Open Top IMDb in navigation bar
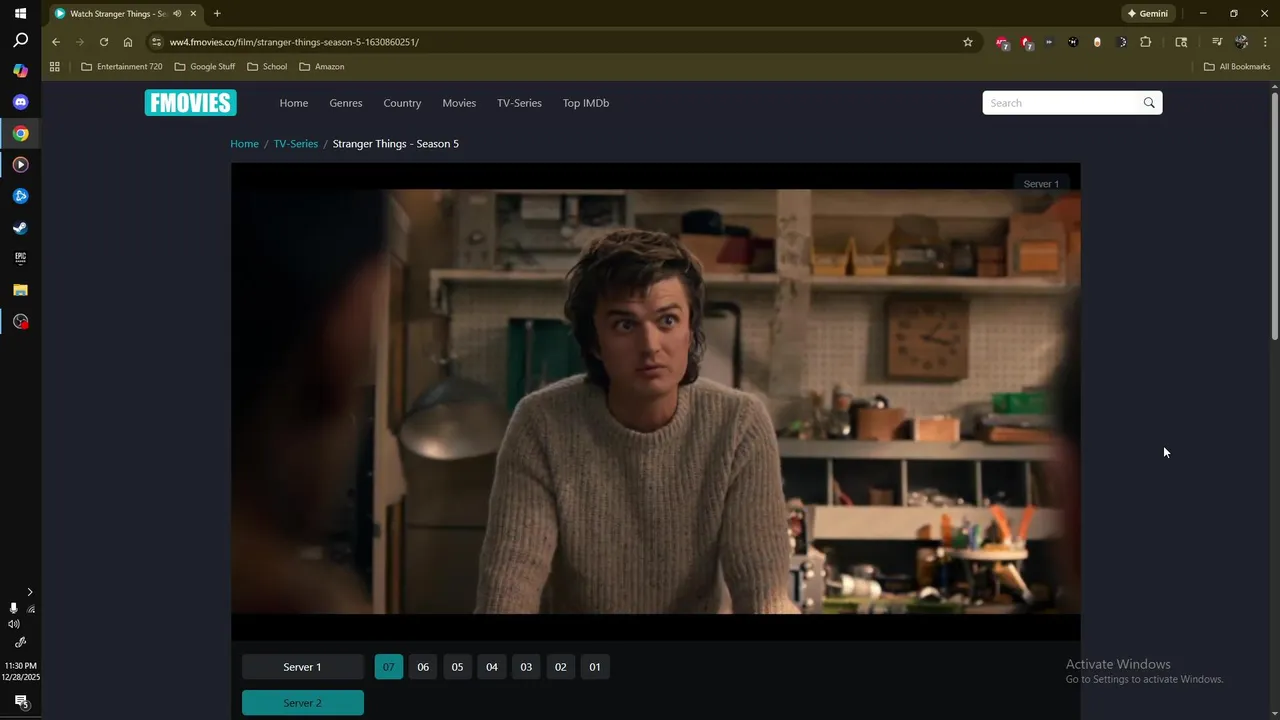Viewport: 1280px width, 720px height. click(586, 103)
